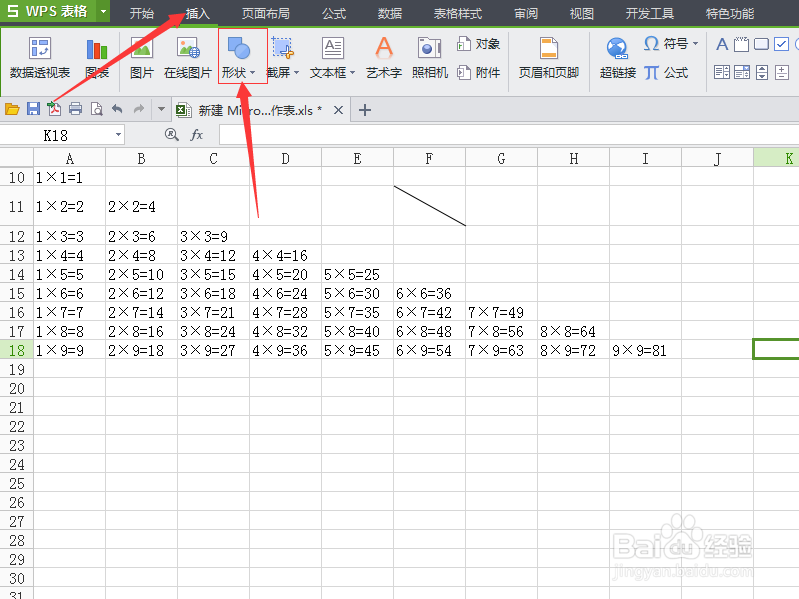This screenshot has height=599, width=799.
Task: Export to PDF from quick access toolbar
Action: tap(54, 109)
